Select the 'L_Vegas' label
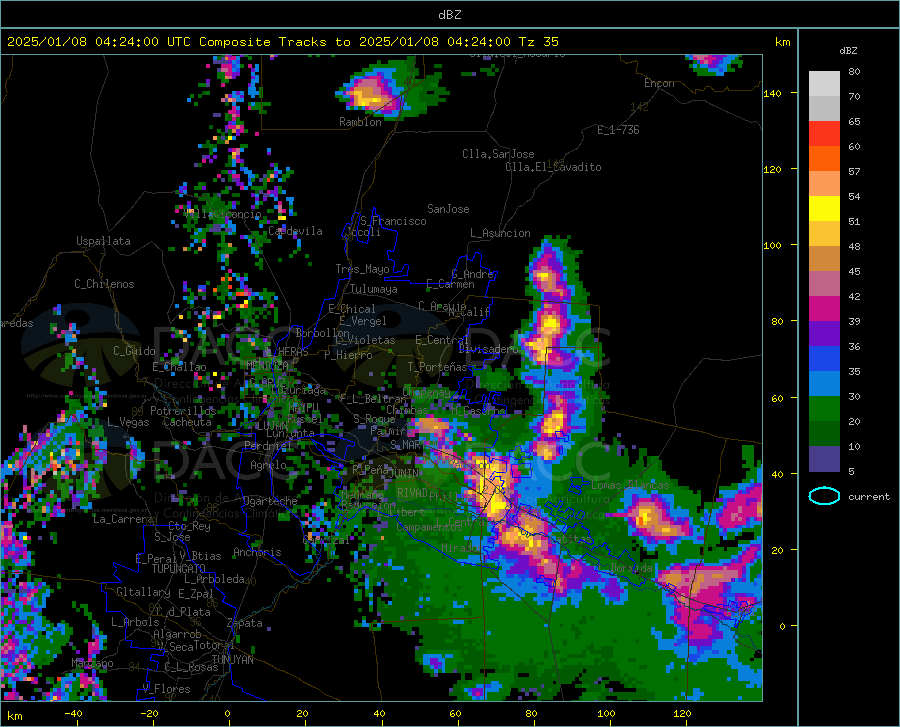 coord(128,422)
